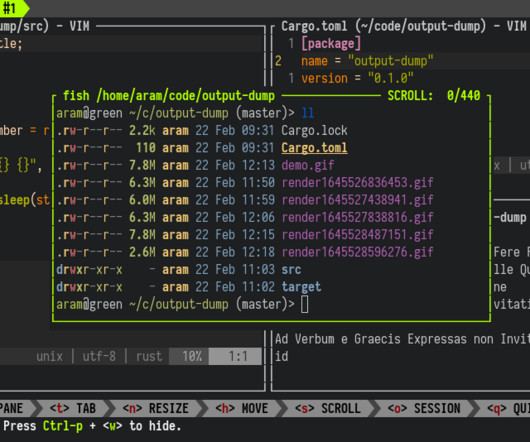Open SESSION mode in status bar
The height and width of the screenshot is (442, 530).
[424, 409]
